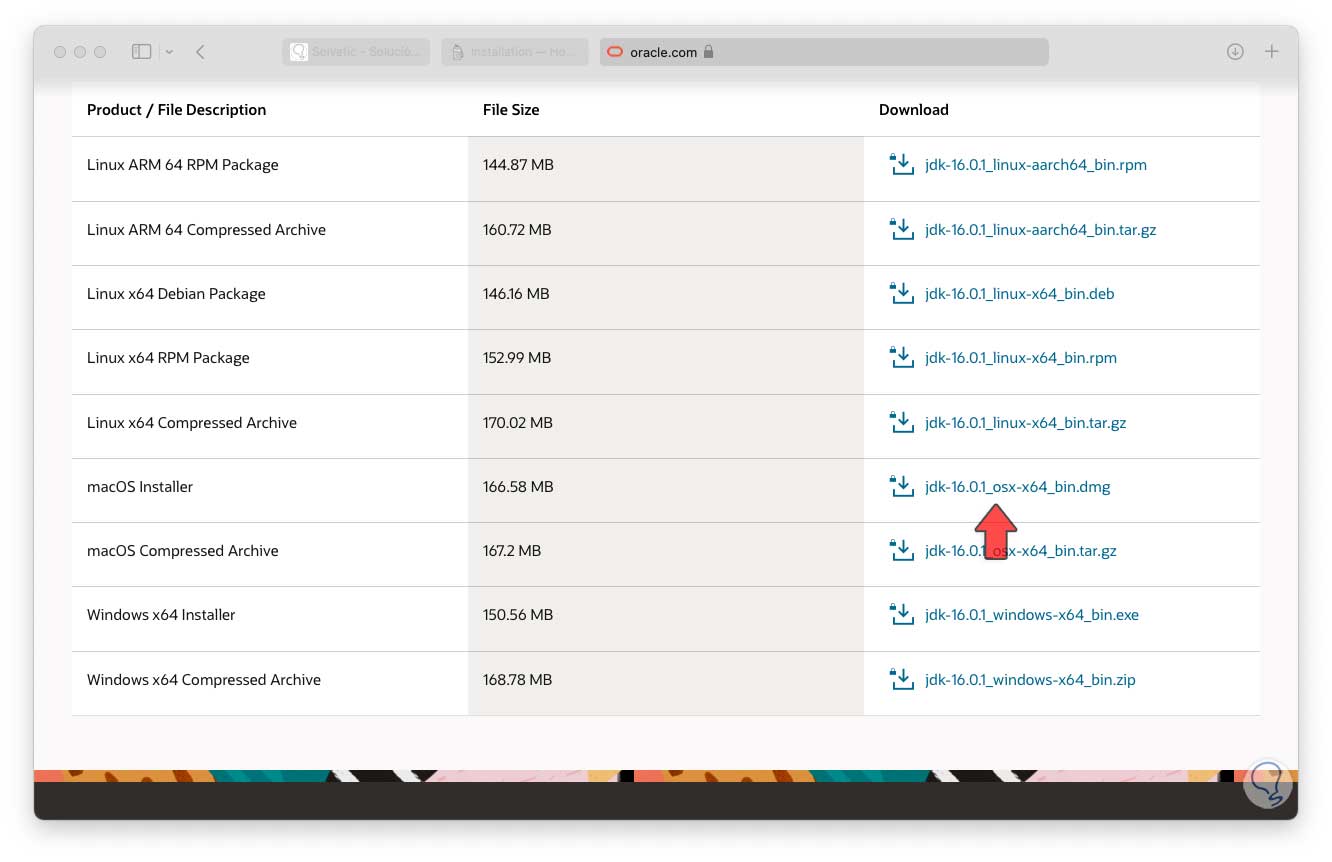Viewport: 1332px width, 862px height.
Task: Select the "File Size" column header
Action: (x=511, y=110)
